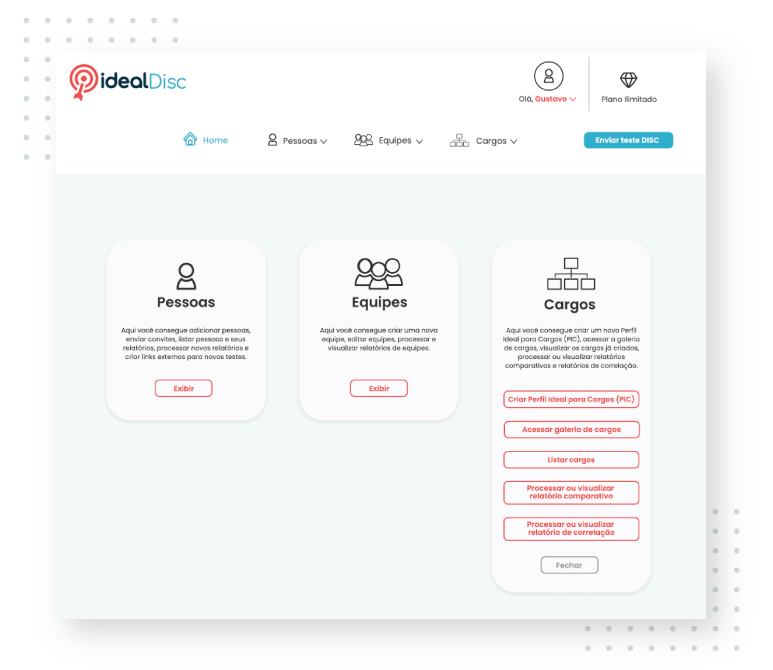
Task: Click the Gustavo user name
Action: click(551, 99)
